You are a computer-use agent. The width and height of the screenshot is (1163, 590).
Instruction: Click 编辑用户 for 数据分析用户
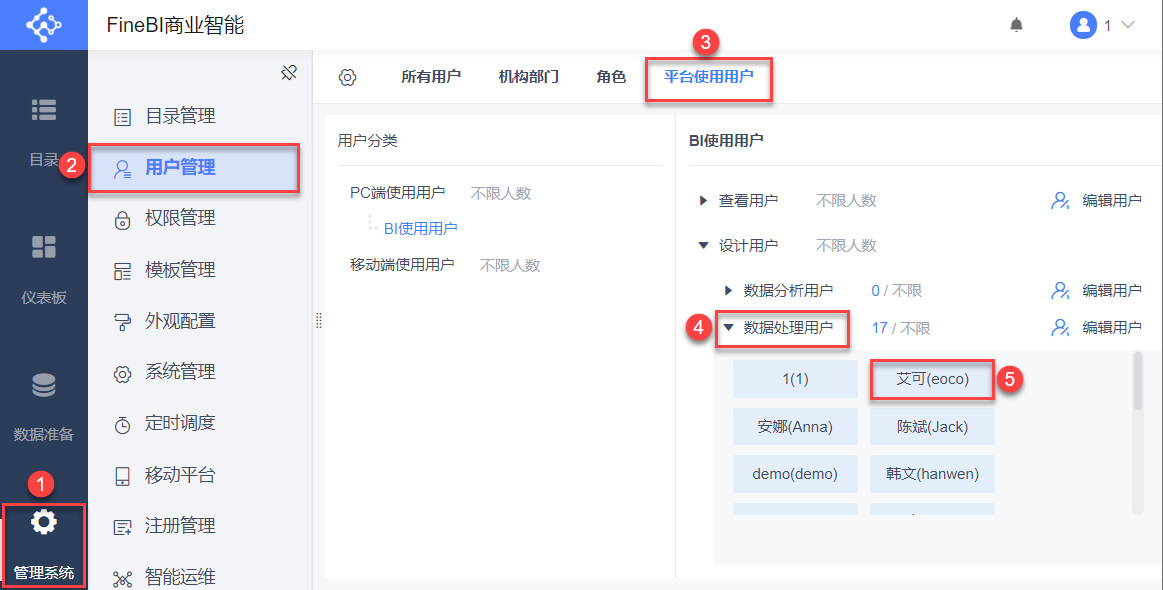pos(1111,290)
